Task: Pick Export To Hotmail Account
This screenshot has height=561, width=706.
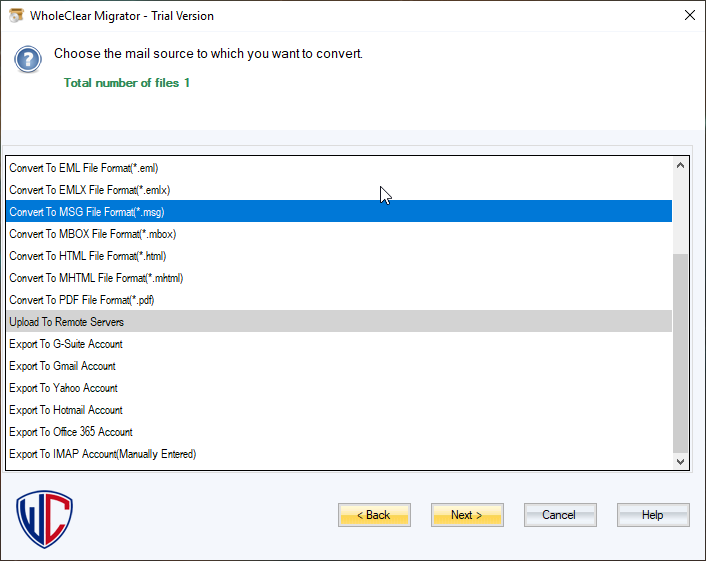Action: (x=66, y=410)
